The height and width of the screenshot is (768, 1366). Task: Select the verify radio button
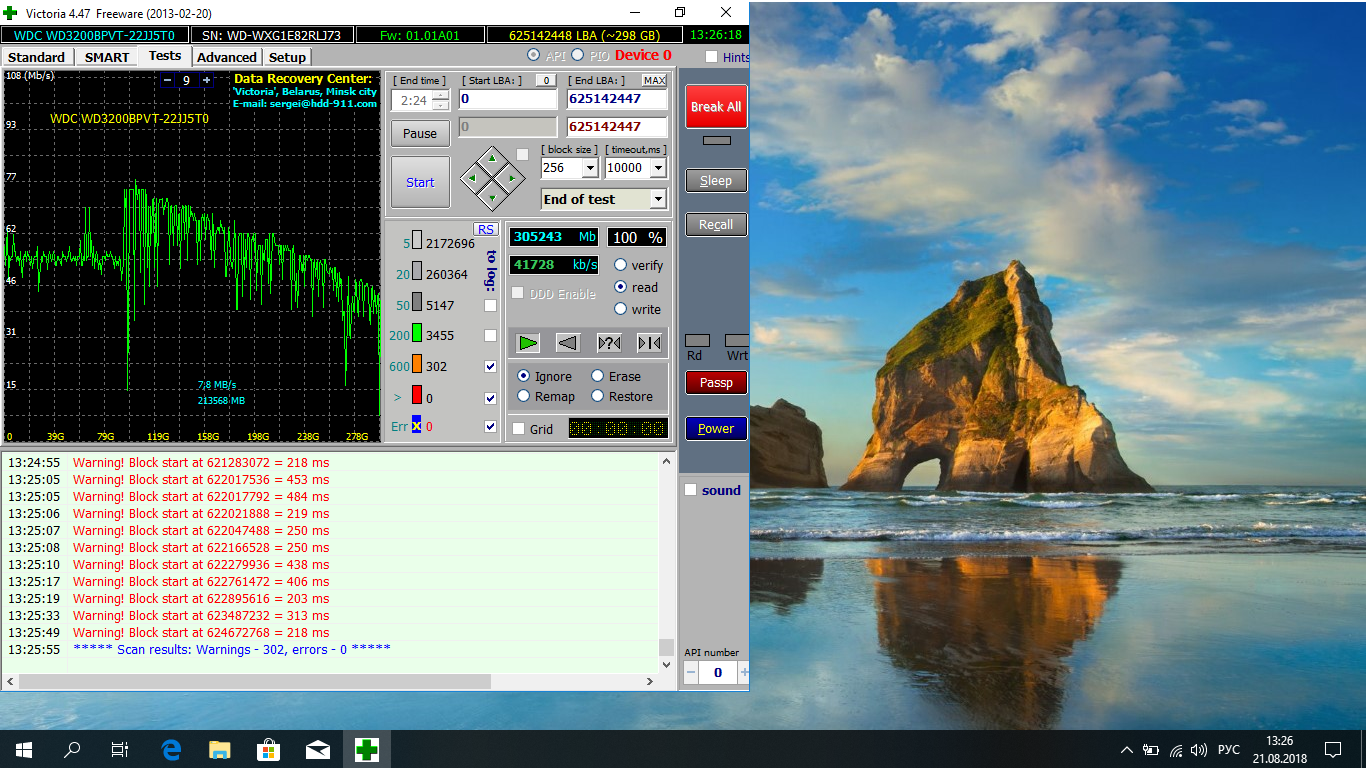pos(621,265)
